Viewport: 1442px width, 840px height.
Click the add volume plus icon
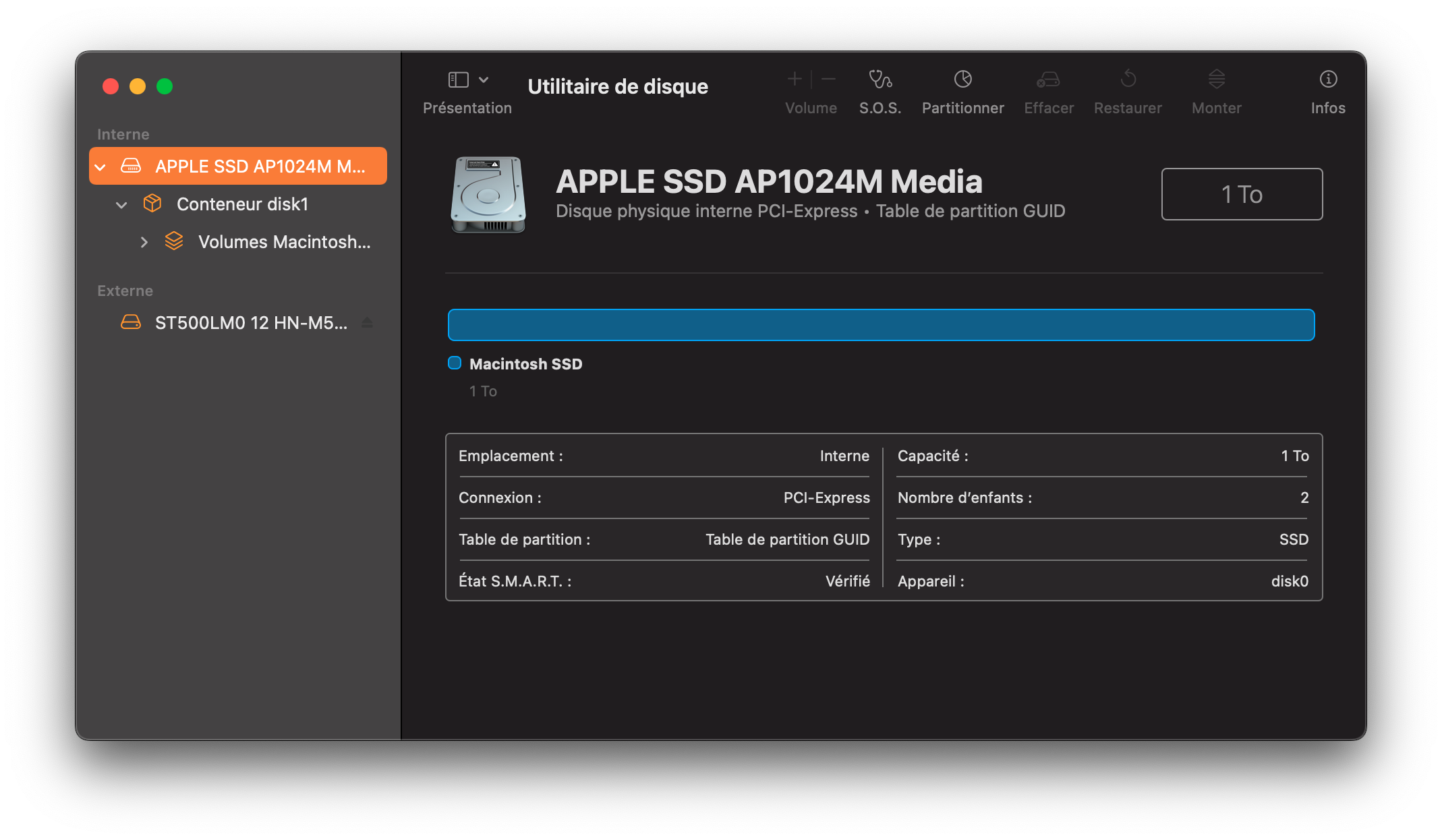795,80
